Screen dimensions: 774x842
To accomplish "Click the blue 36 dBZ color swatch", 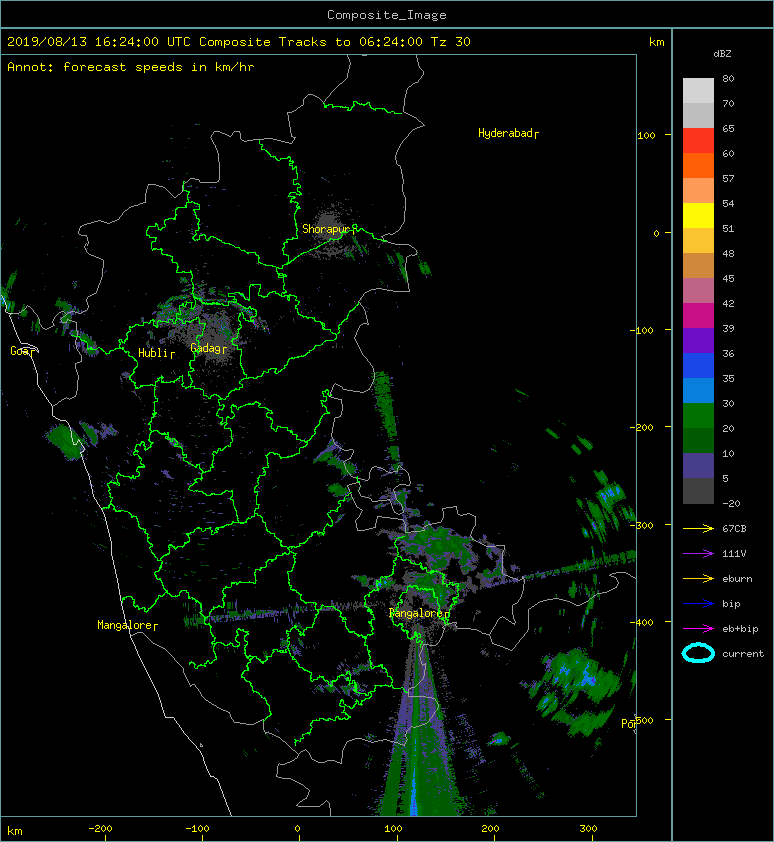I will pos(698,366).
